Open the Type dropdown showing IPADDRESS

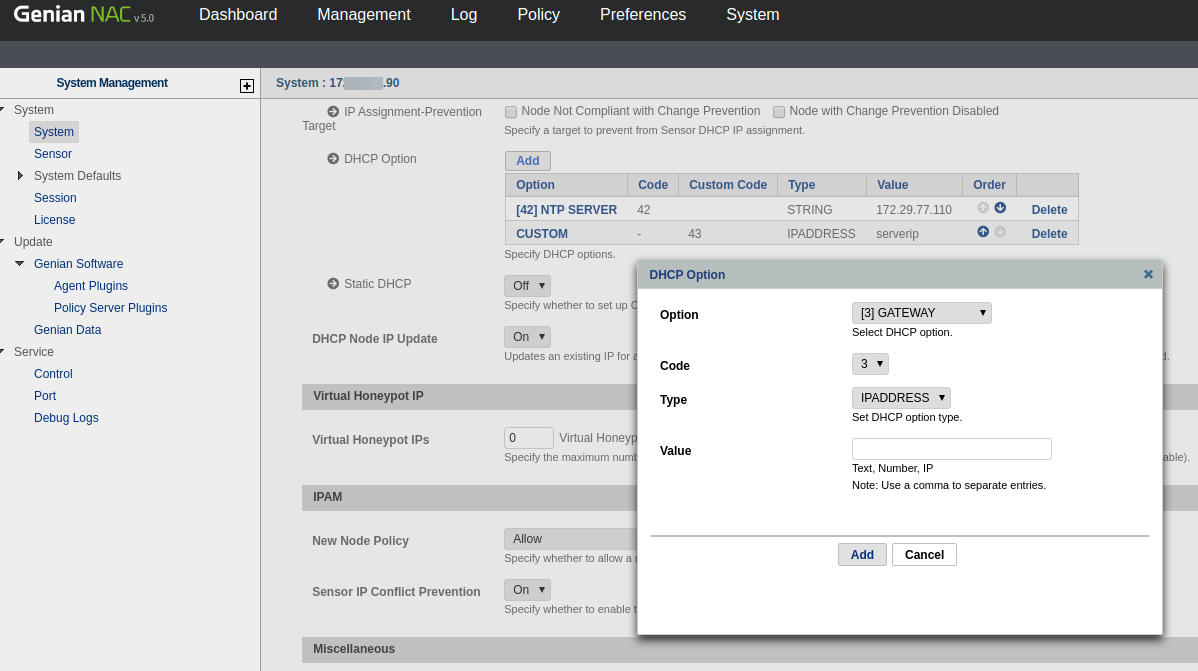tap(901, 398)
